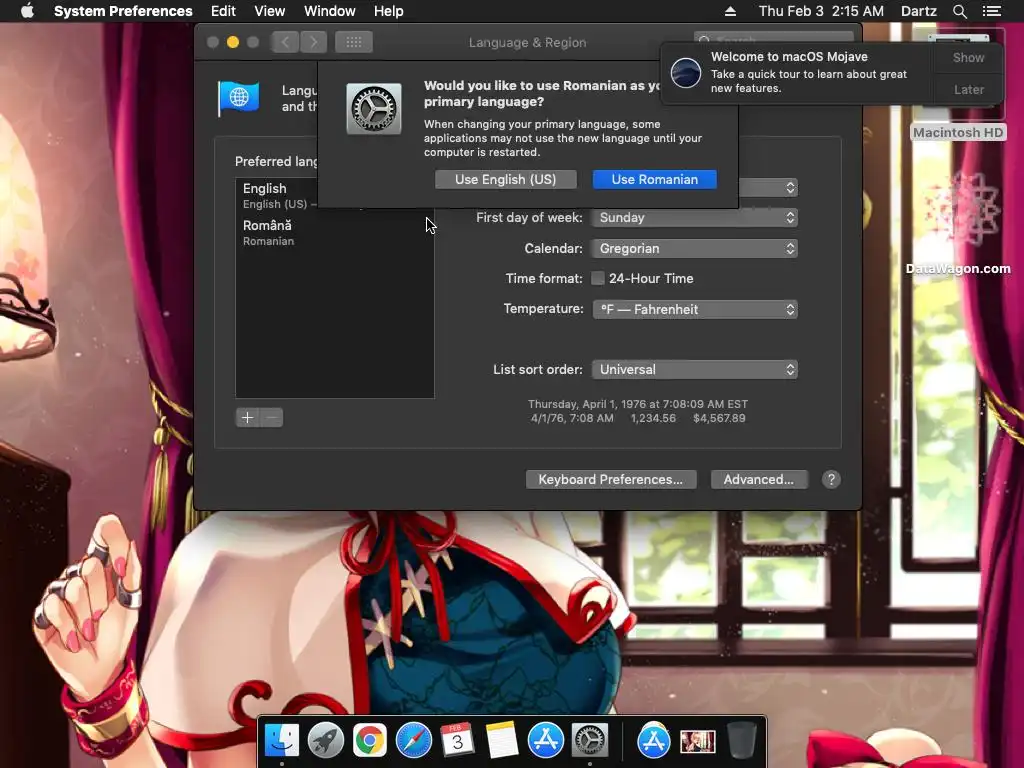
Task: Click Show on Mojave notification
Action: coord(968,57)
